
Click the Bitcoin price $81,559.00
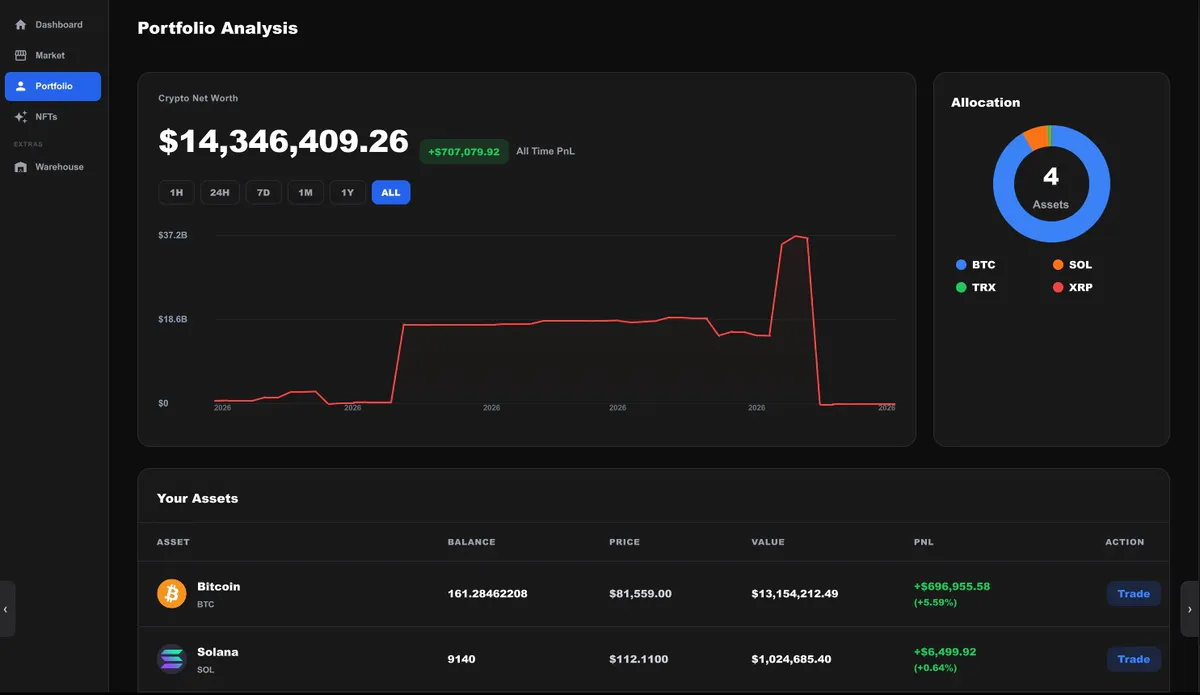(640, 594)
